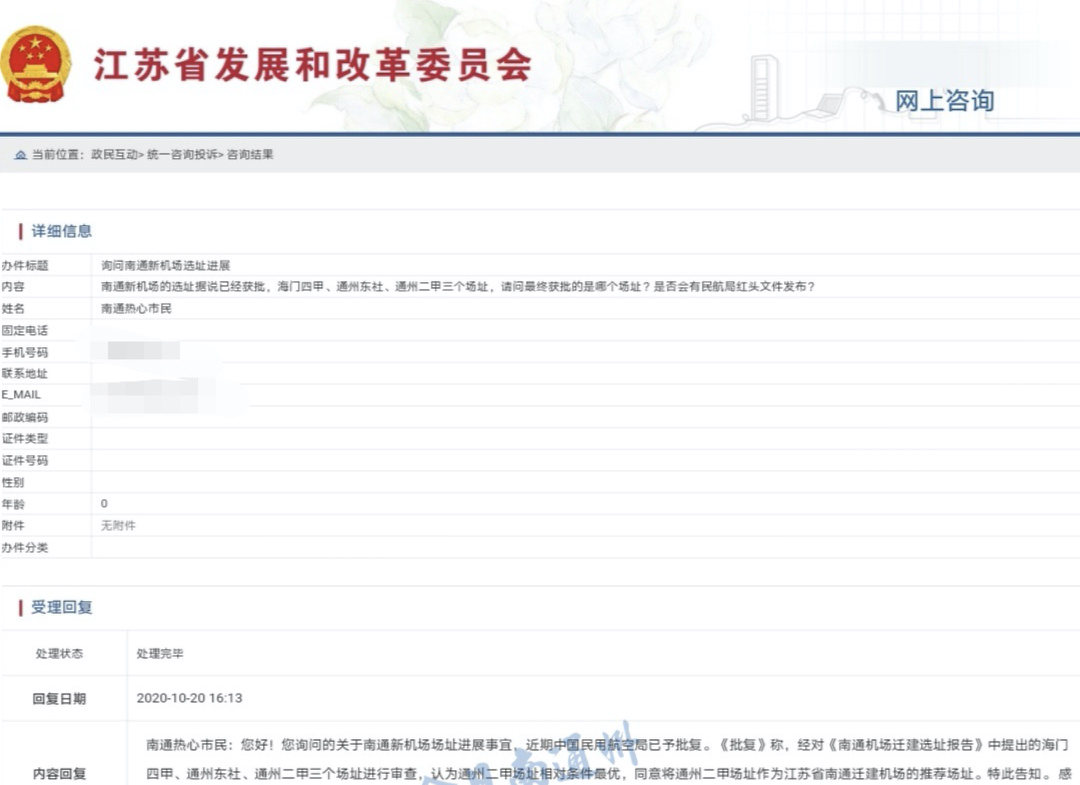Click the 无附件 attachment value

[x=118, y=525]
